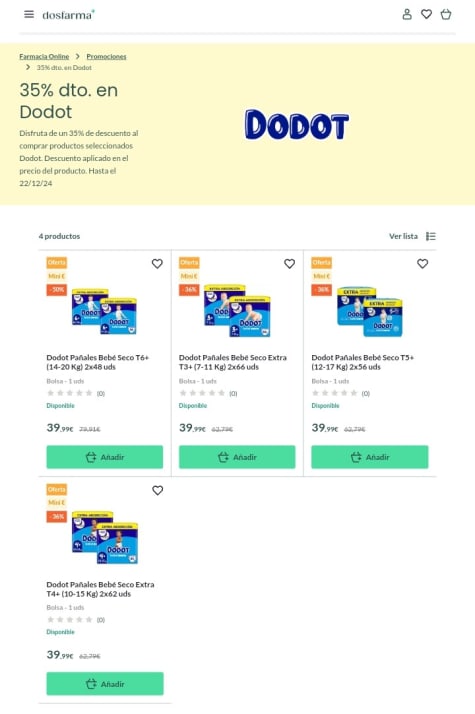Go to Farmacia Online breadcrumb

point(44,56)
